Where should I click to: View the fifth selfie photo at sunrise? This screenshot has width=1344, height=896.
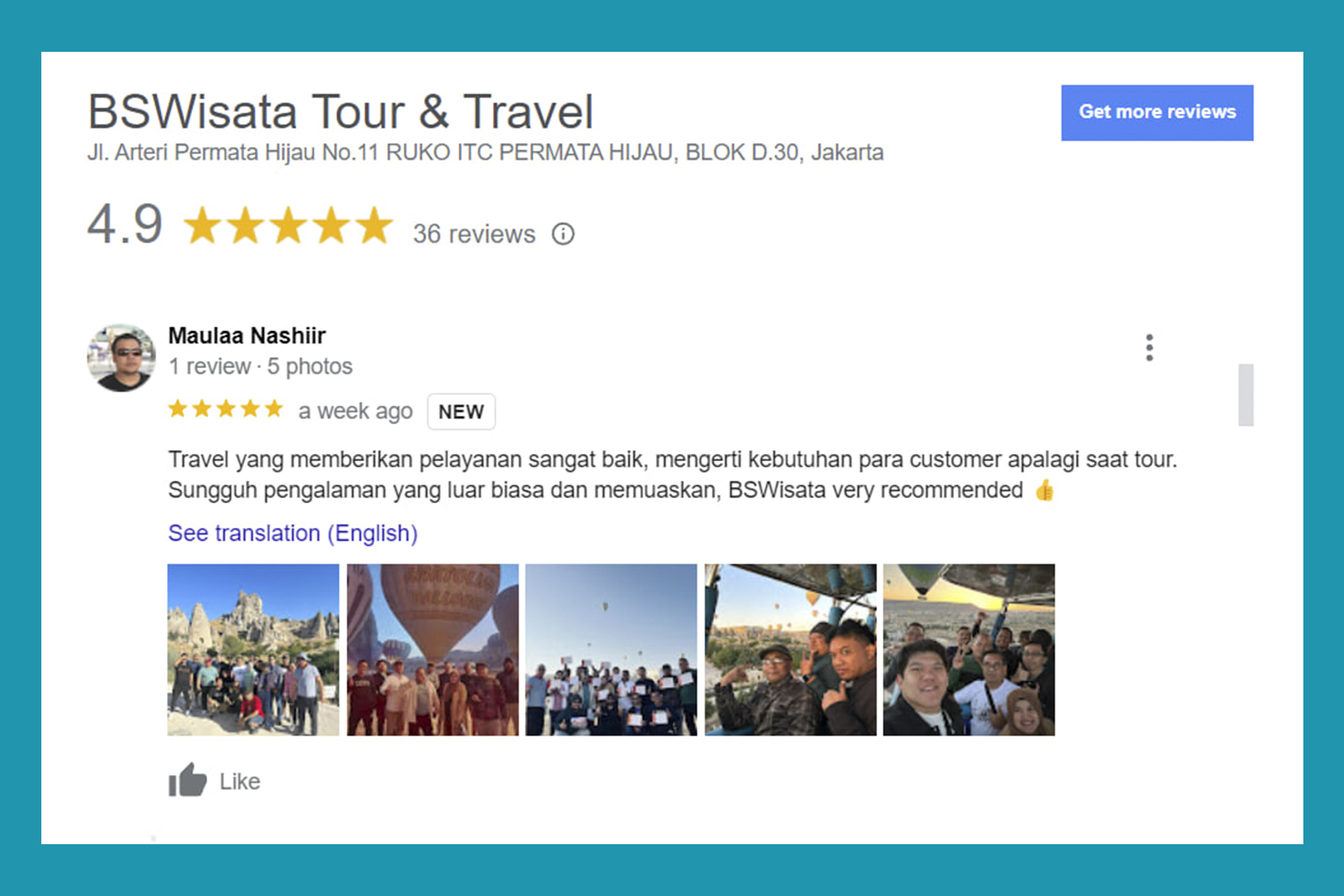(969, 650)
